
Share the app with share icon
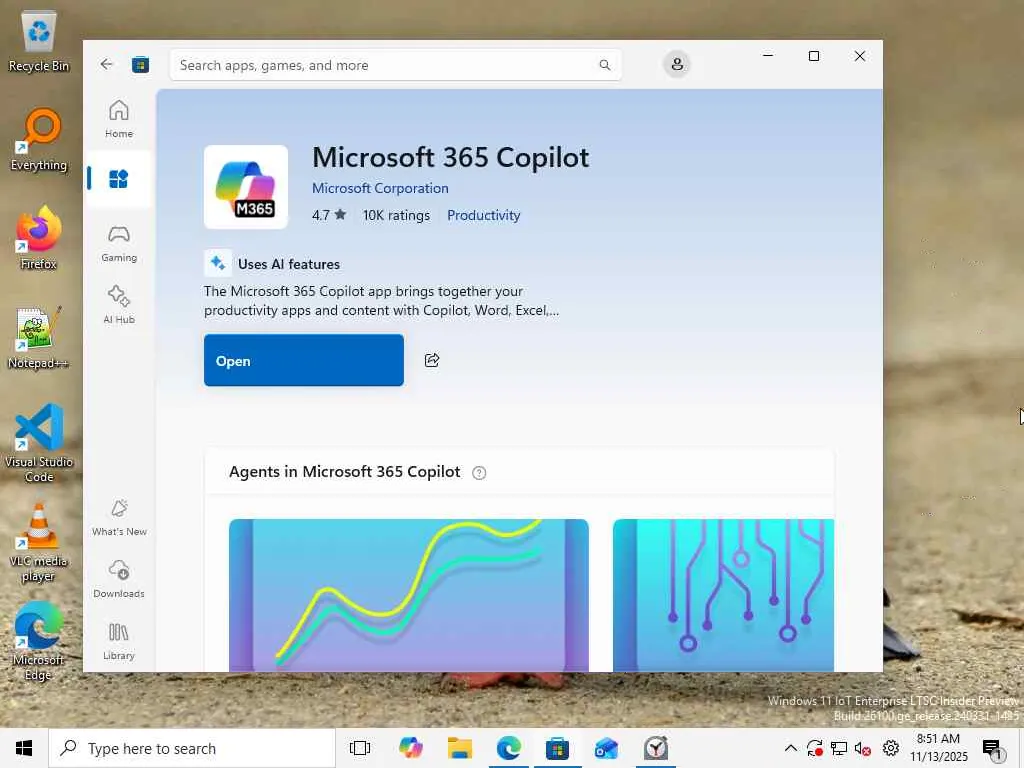(432, 360)
